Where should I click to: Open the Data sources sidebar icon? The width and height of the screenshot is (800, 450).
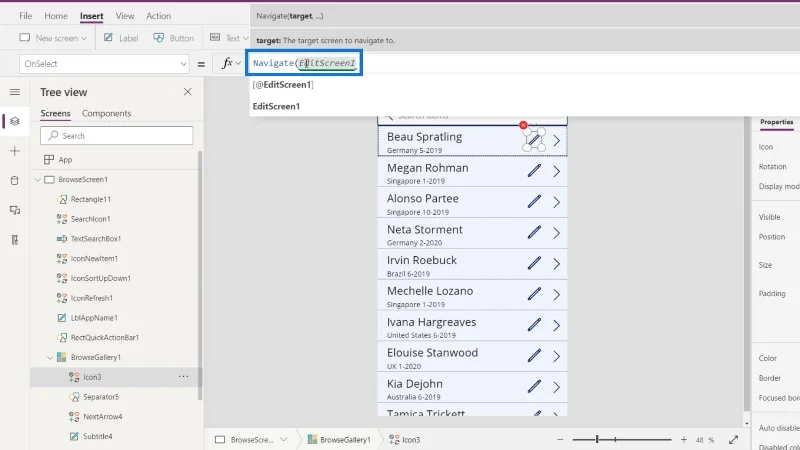[15, 181]
